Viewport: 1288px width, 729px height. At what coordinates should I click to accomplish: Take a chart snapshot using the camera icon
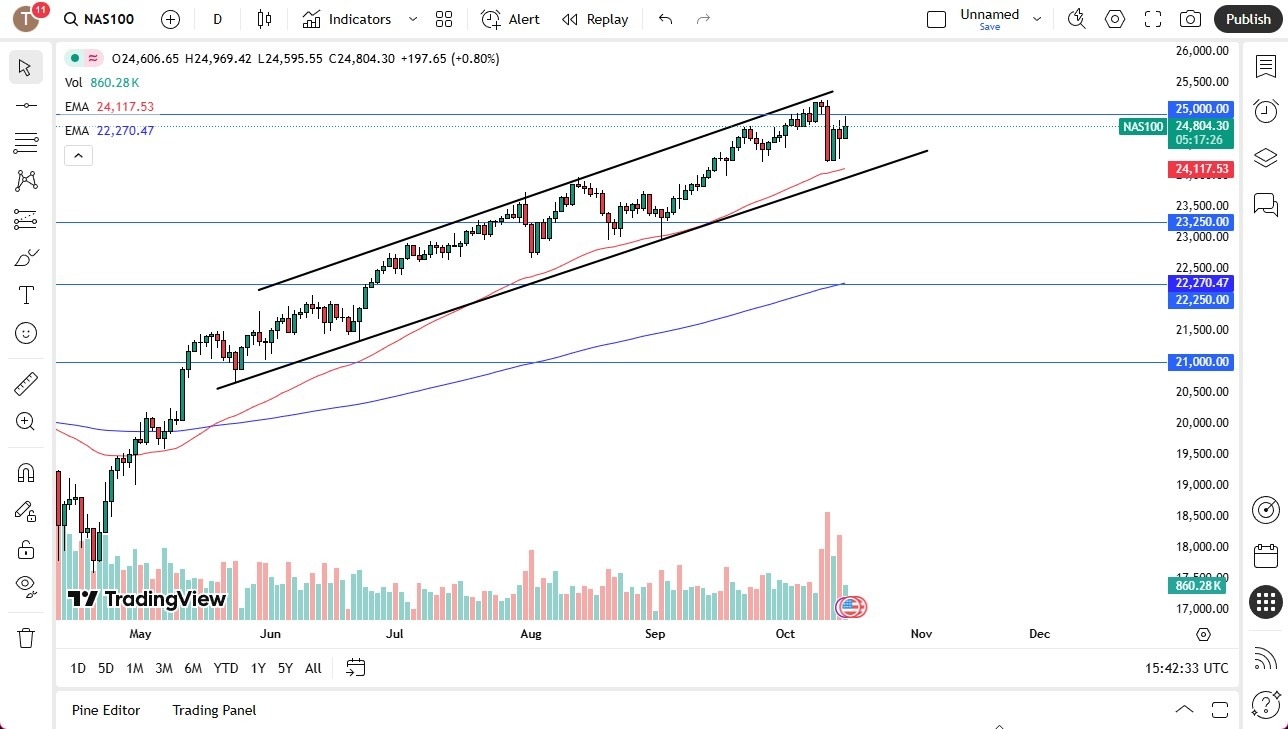[x=1190, y=19]
